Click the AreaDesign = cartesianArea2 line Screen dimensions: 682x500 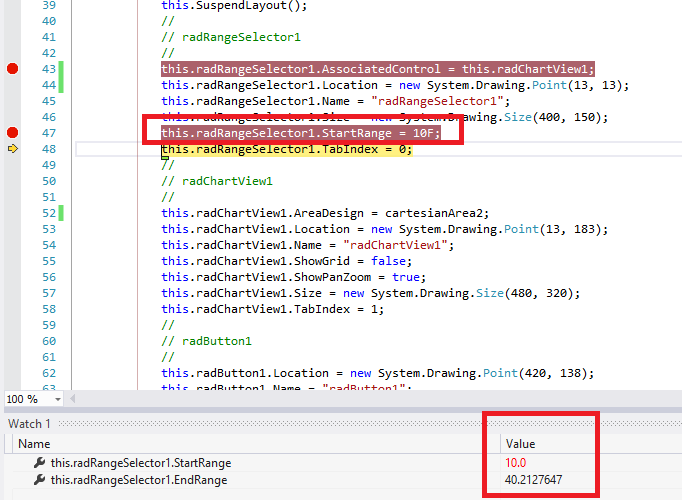tap(325, 213)
